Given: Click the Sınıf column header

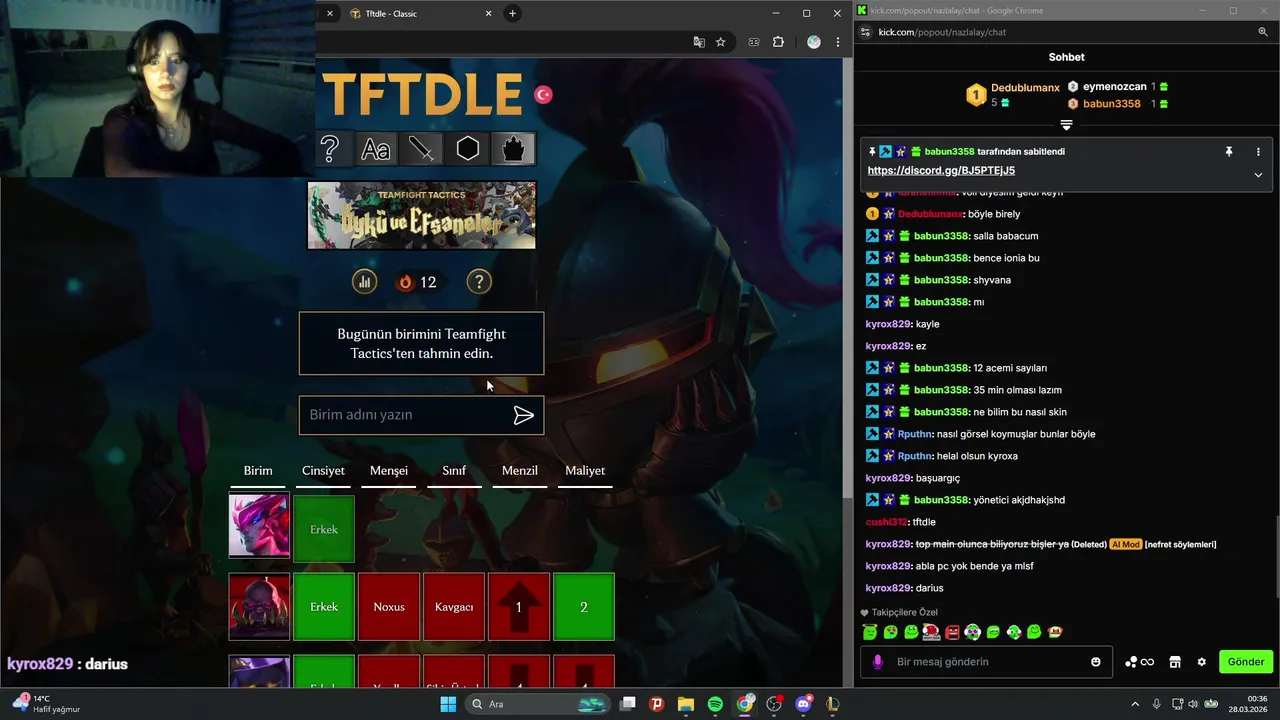Looking at the screenshot, I should (454, 471).
